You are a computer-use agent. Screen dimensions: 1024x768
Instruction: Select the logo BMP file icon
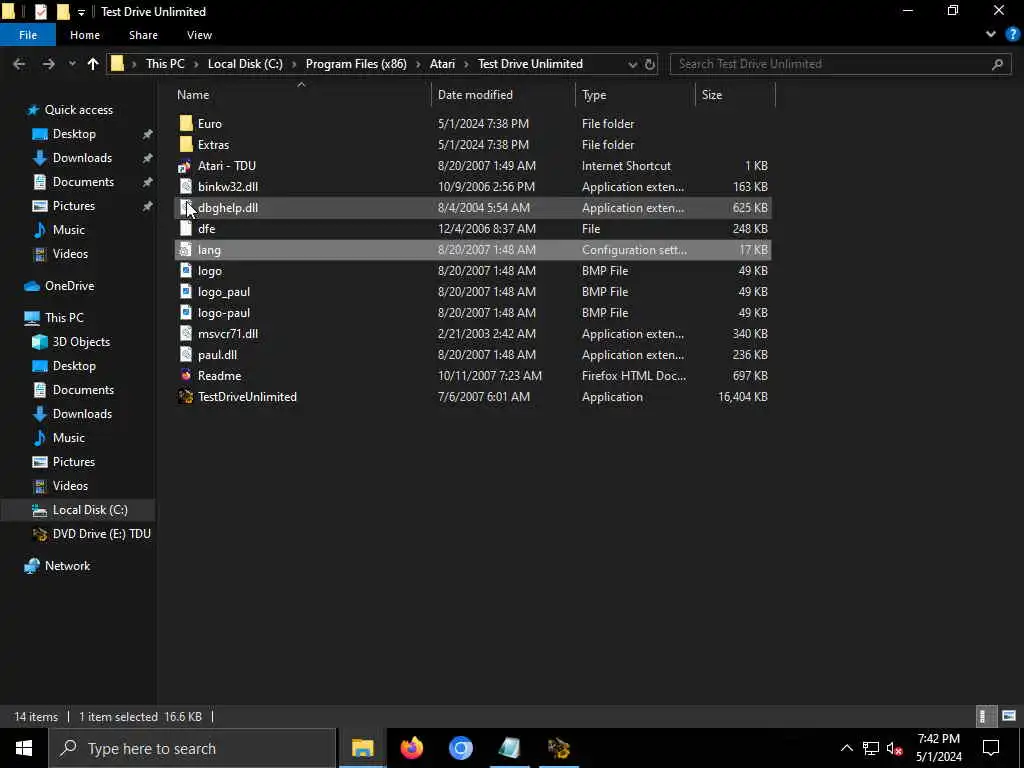pyautogui.click(x=186, y=270)
